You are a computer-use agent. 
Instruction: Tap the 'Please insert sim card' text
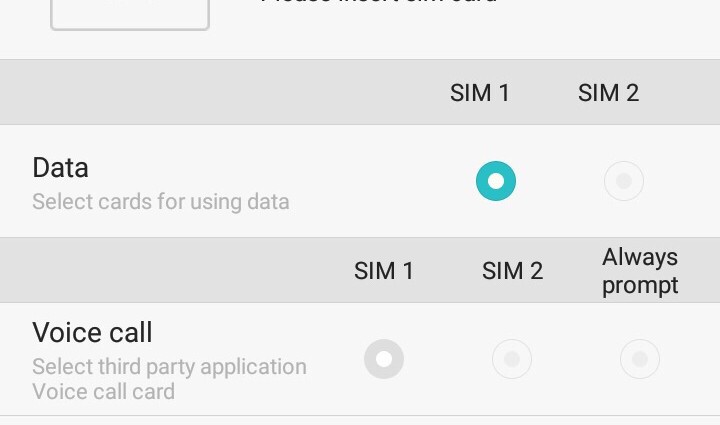coord(380,4)
